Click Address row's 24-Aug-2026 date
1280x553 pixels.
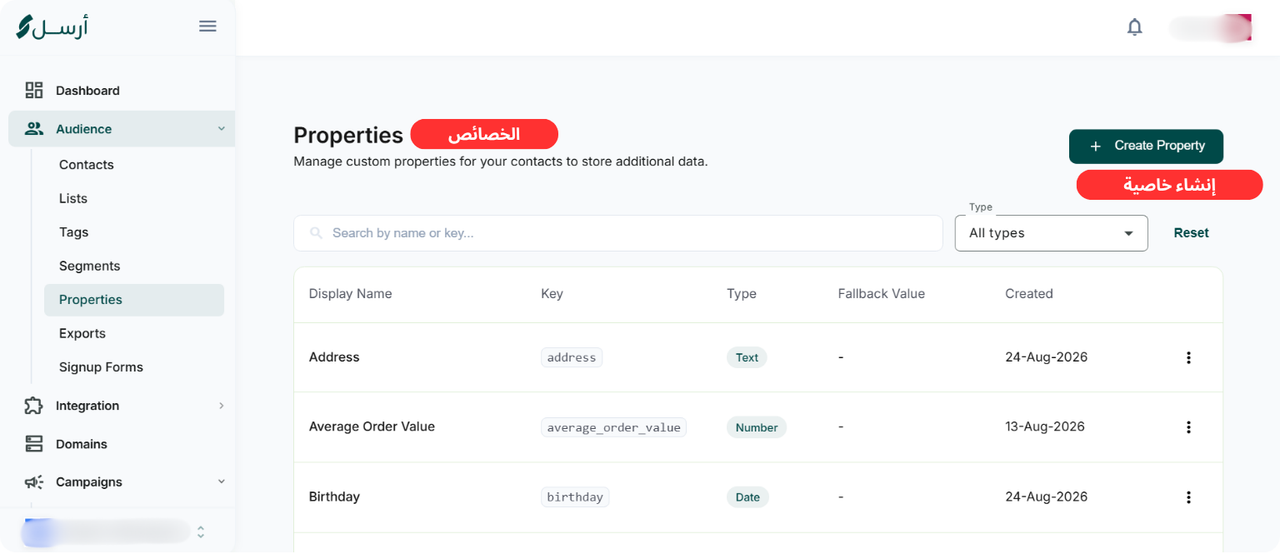[1046, 357]
